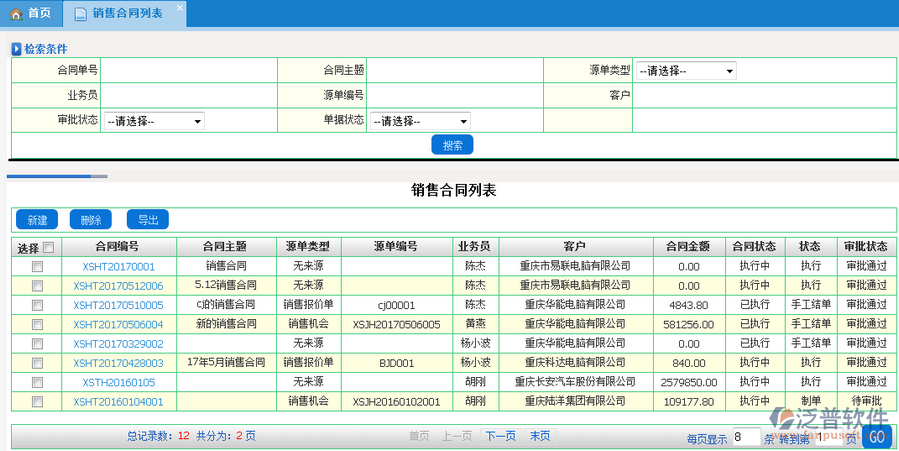Click the document icon on 销售合同列表 tab

pos(79,13)
